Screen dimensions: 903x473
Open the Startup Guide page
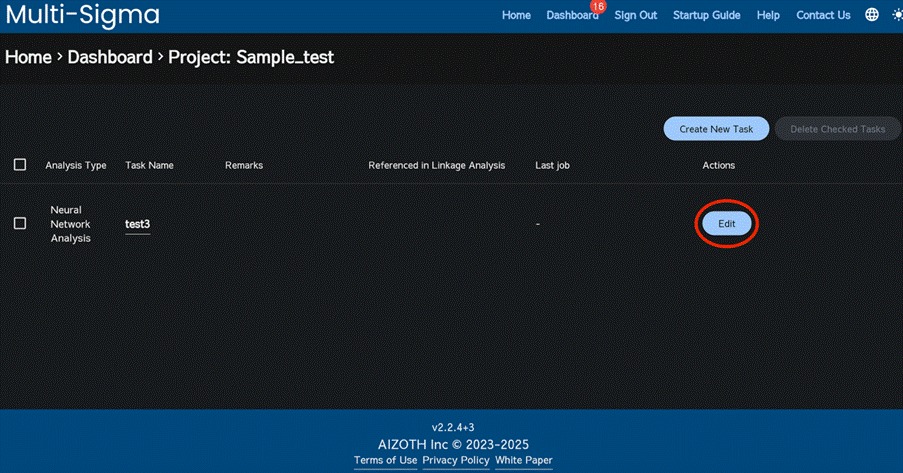[x=706, y=15]
